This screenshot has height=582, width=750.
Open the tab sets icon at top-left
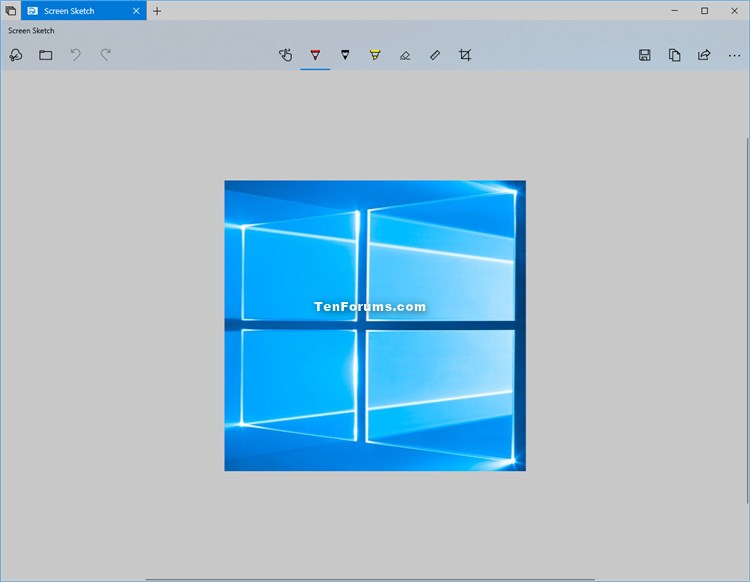11,11
